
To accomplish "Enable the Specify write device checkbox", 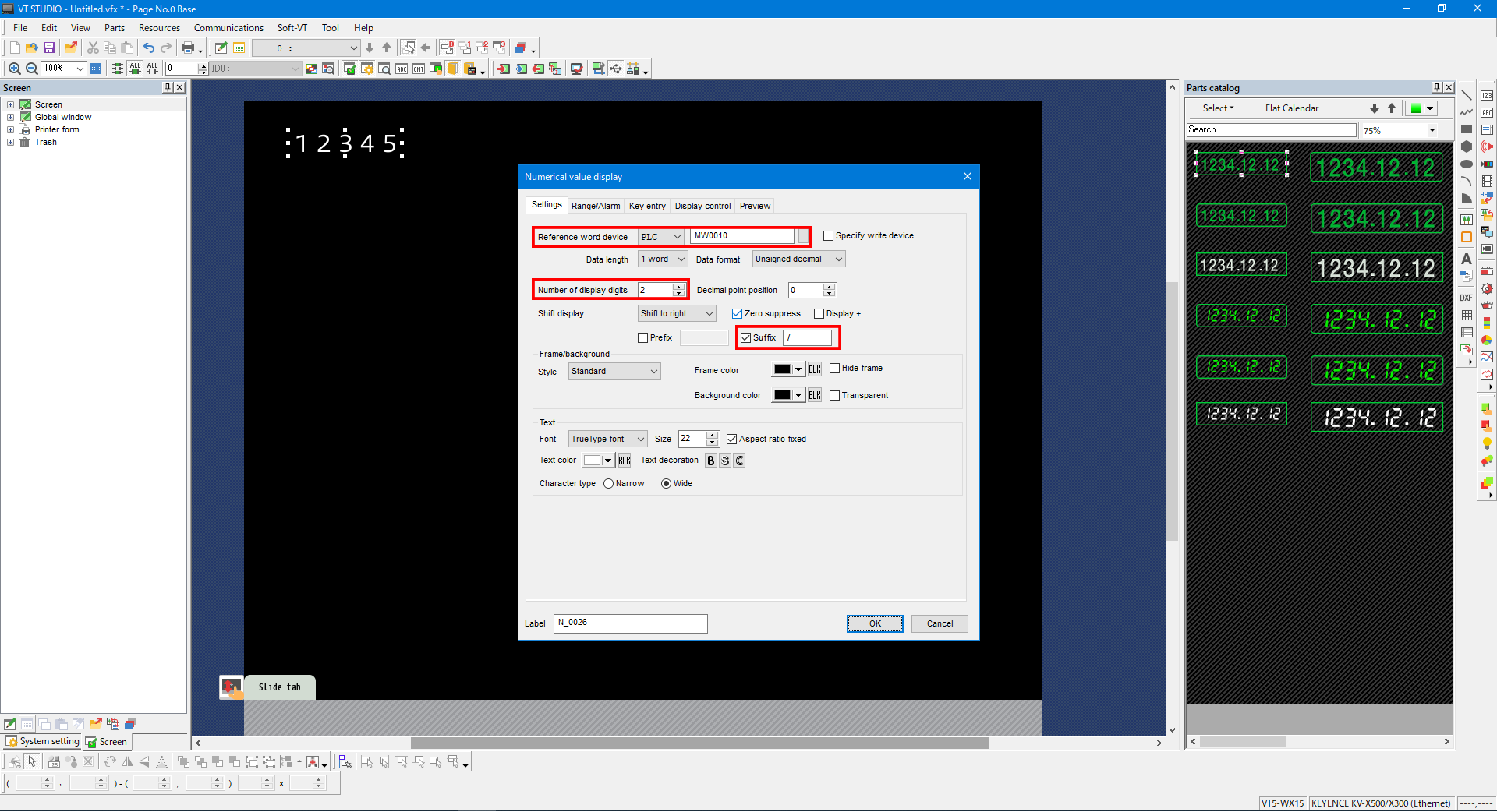I will pyautogui.click(x=829, y=236).
